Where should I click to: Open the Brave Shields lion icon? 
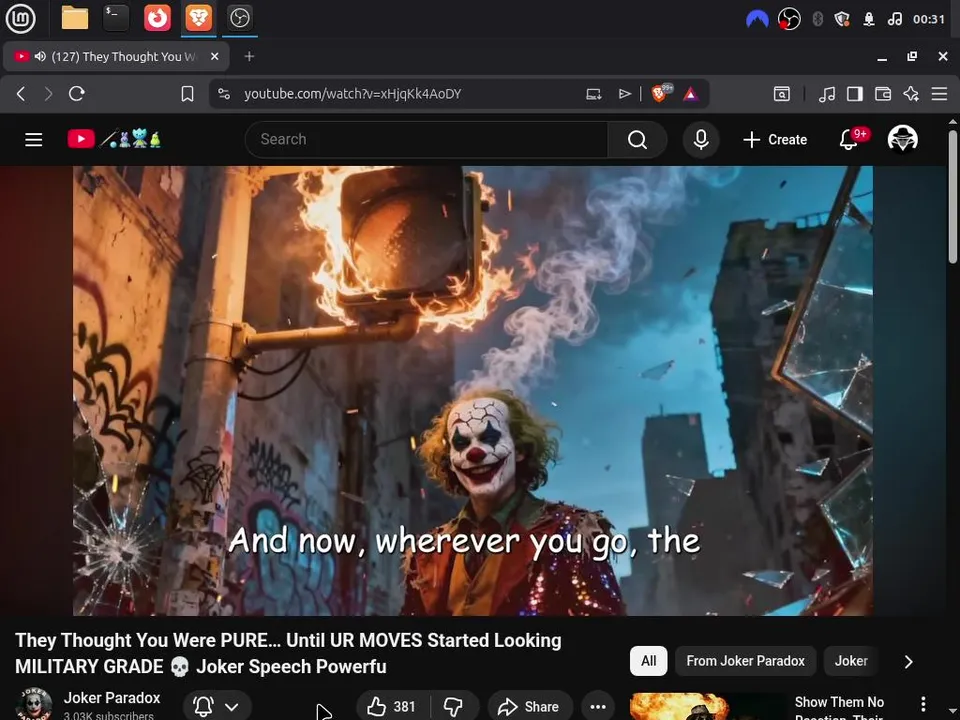coord(661,93)
